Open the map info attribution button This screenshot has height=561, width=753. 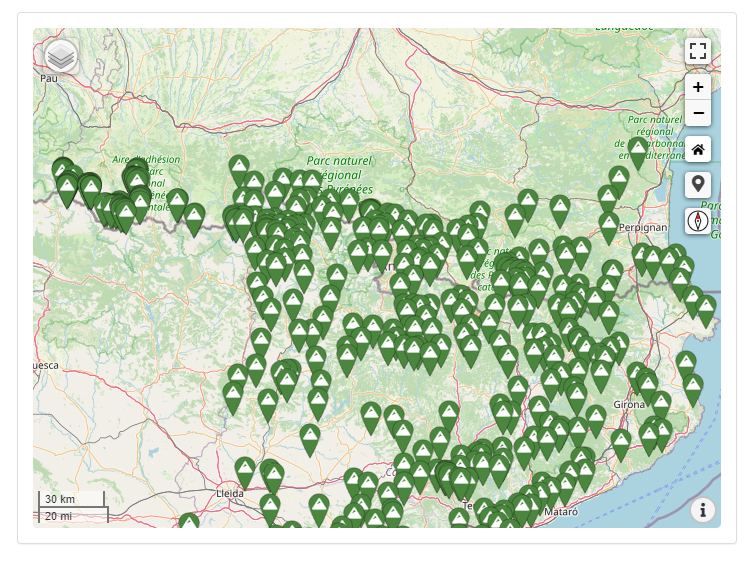pos(703,510)
